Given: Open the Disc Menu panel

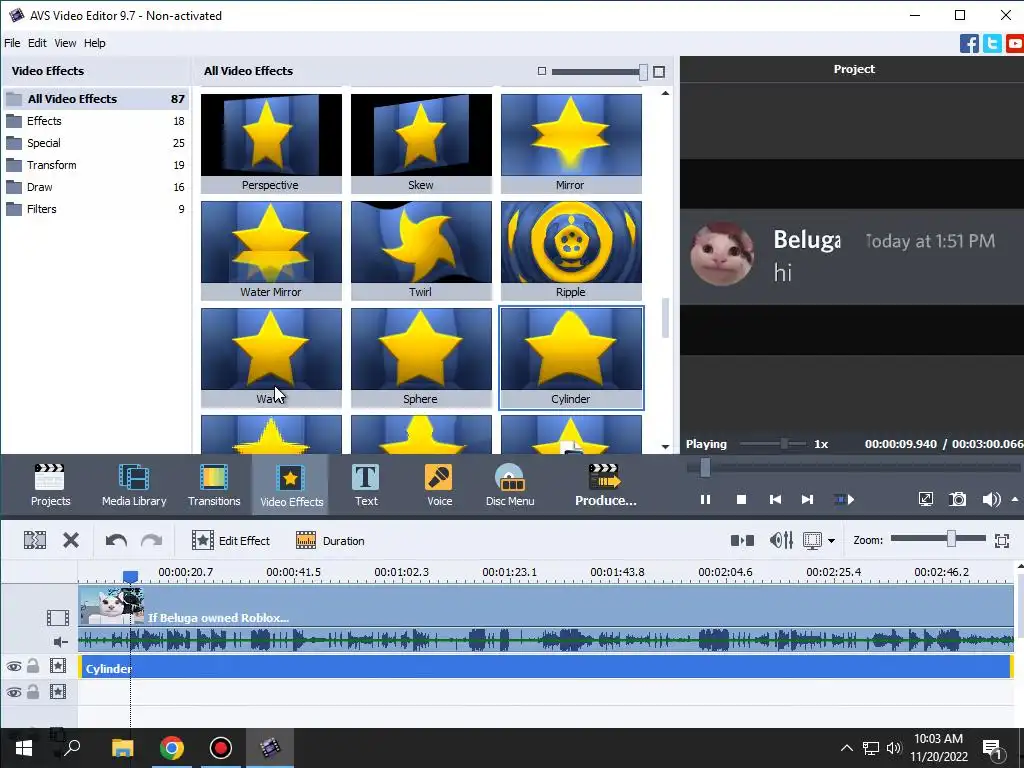Looking at the screenshot, I should (x=509, y=485).
